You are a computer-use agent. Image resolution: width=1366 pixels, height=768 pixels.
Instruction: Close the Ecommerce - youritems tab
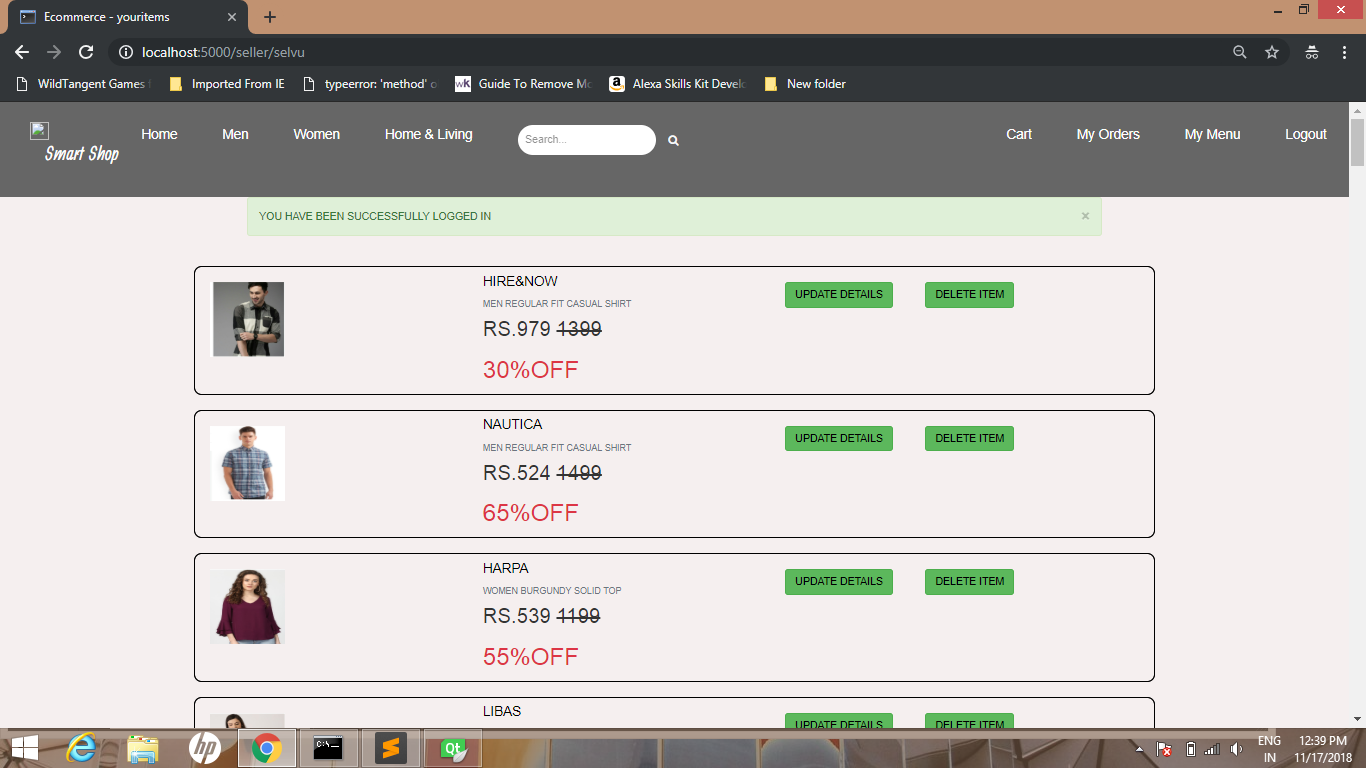232,17
